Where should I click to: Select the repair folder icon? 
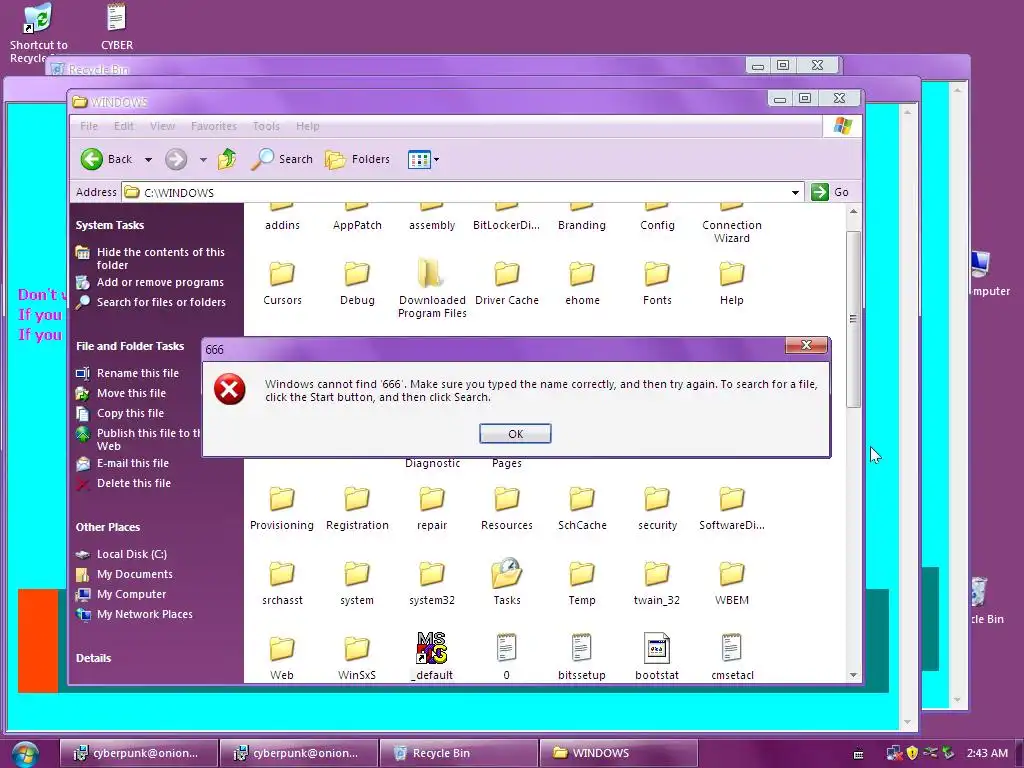tap(432, 499)
